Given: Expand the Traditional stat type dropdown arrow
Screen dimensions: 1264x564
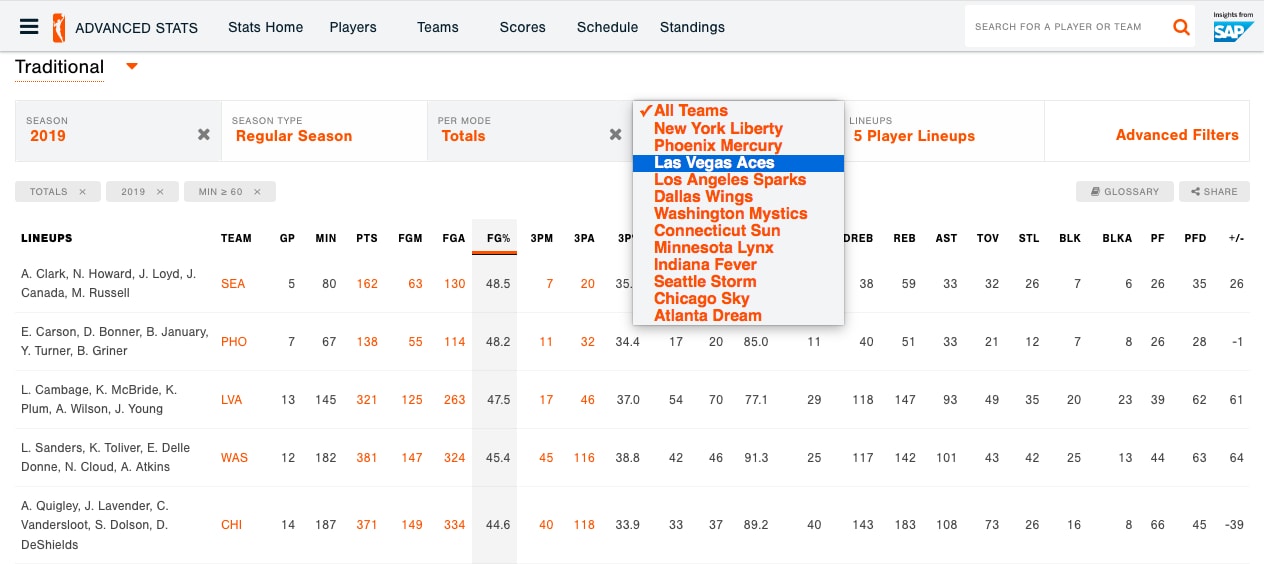Looking at the screenshot, I should (x=132, y=67).
